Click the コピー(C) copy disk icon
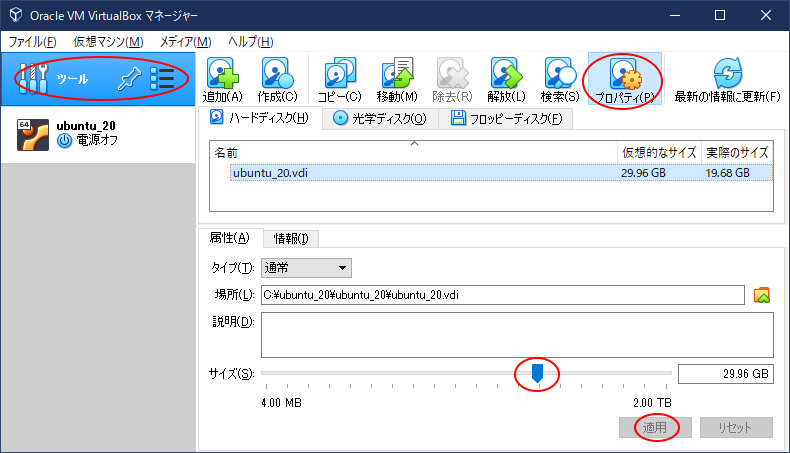Screen dimensions: 790x453 coord(340,74)
